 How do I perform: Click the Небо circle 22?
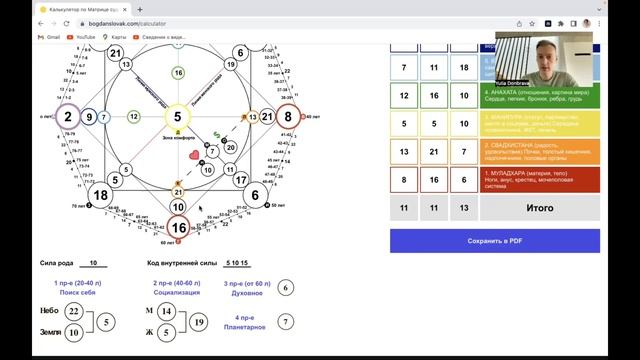pyautogui.click(x=74, y=311)
